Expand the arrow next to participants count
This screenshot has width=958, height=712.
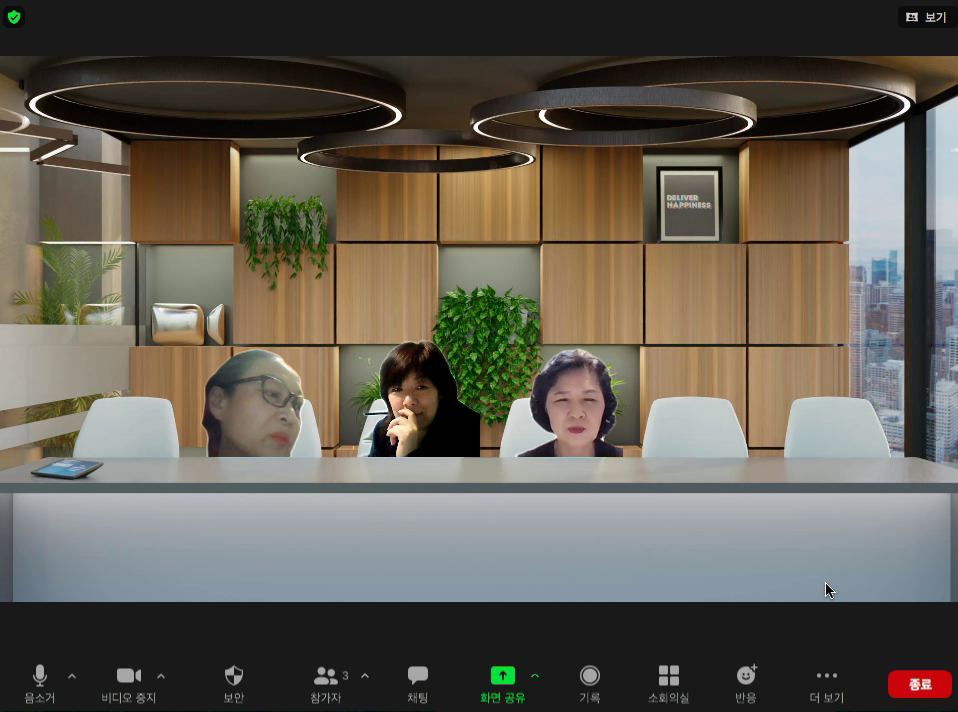pos(365,676)
